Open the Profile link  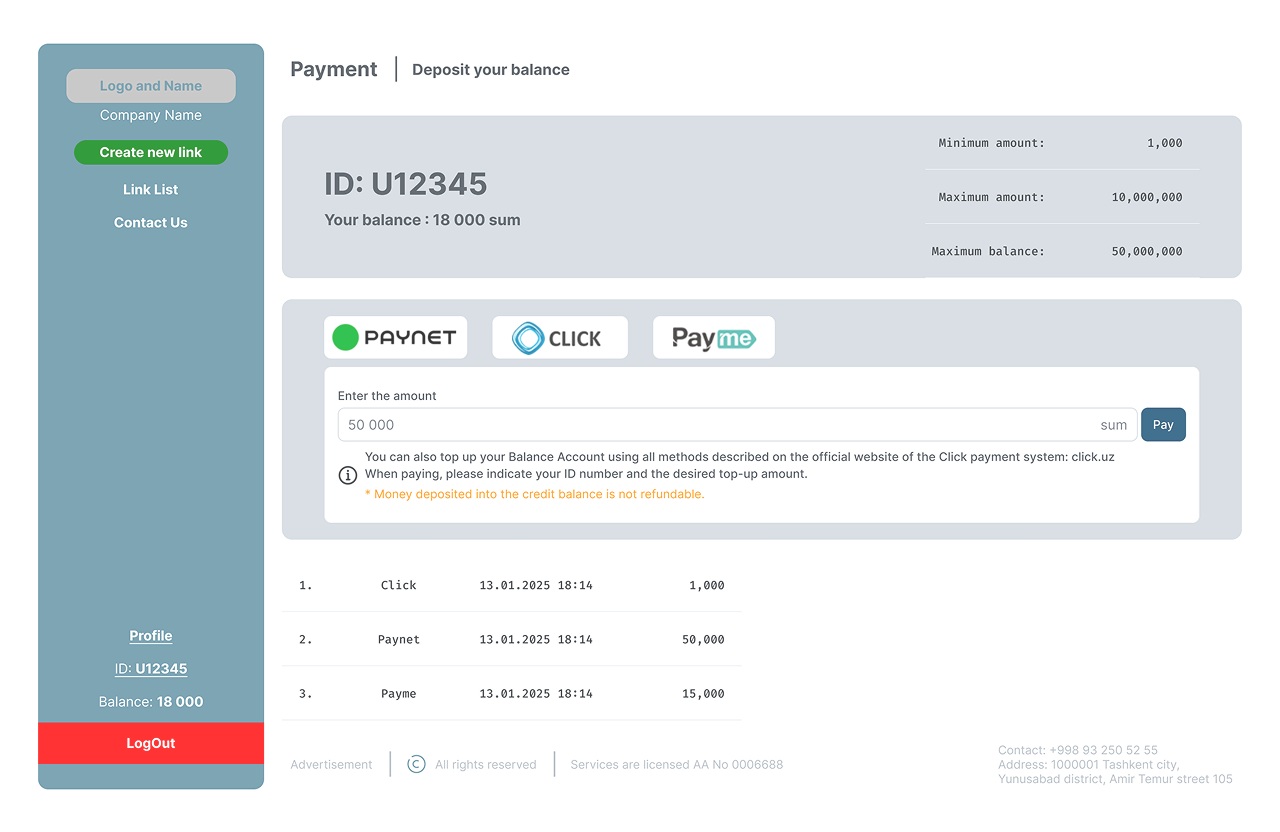[151, 636]
